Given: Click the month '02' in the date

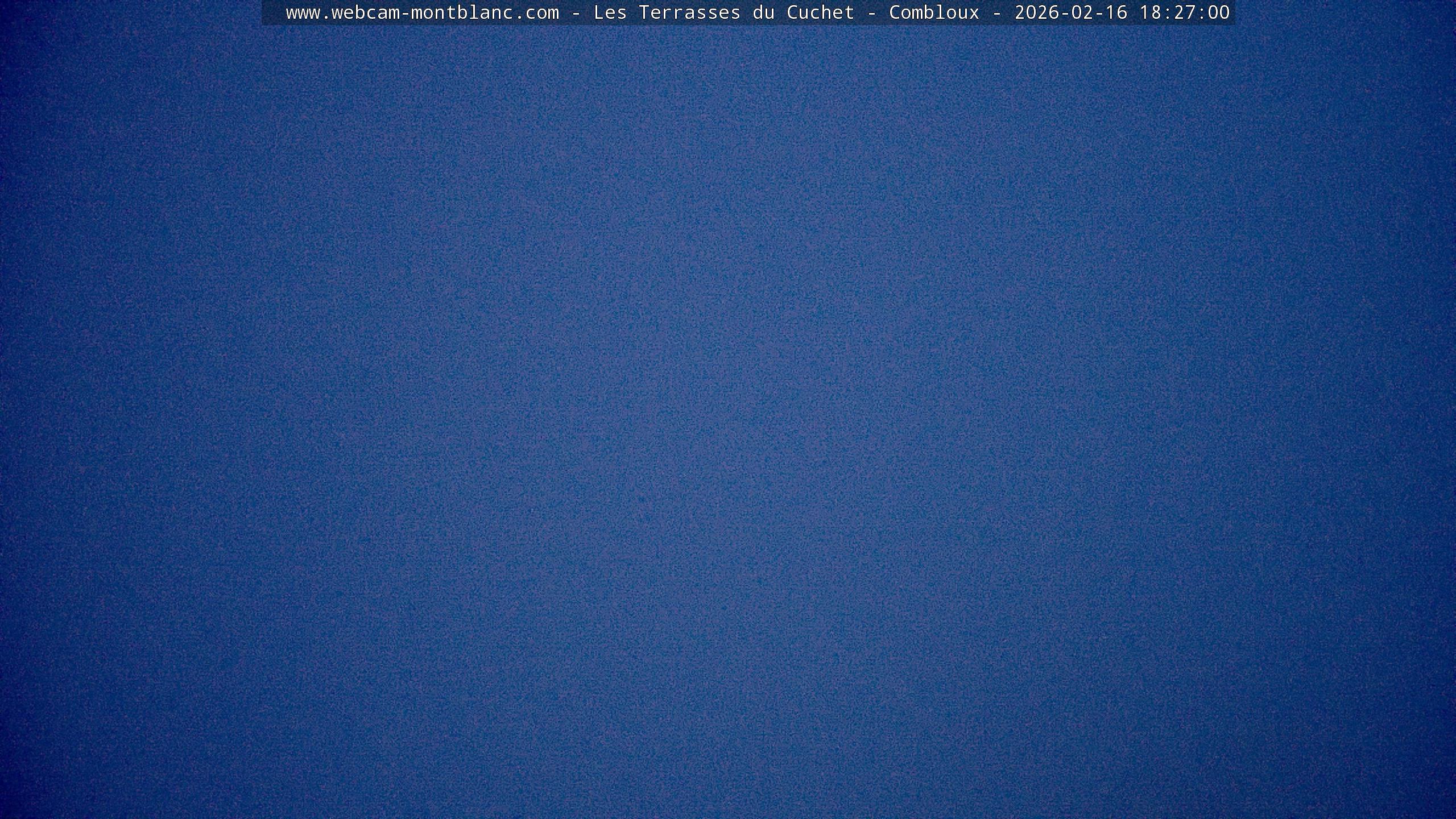Looking at the screenshot, I should (x=1082, y=13).
